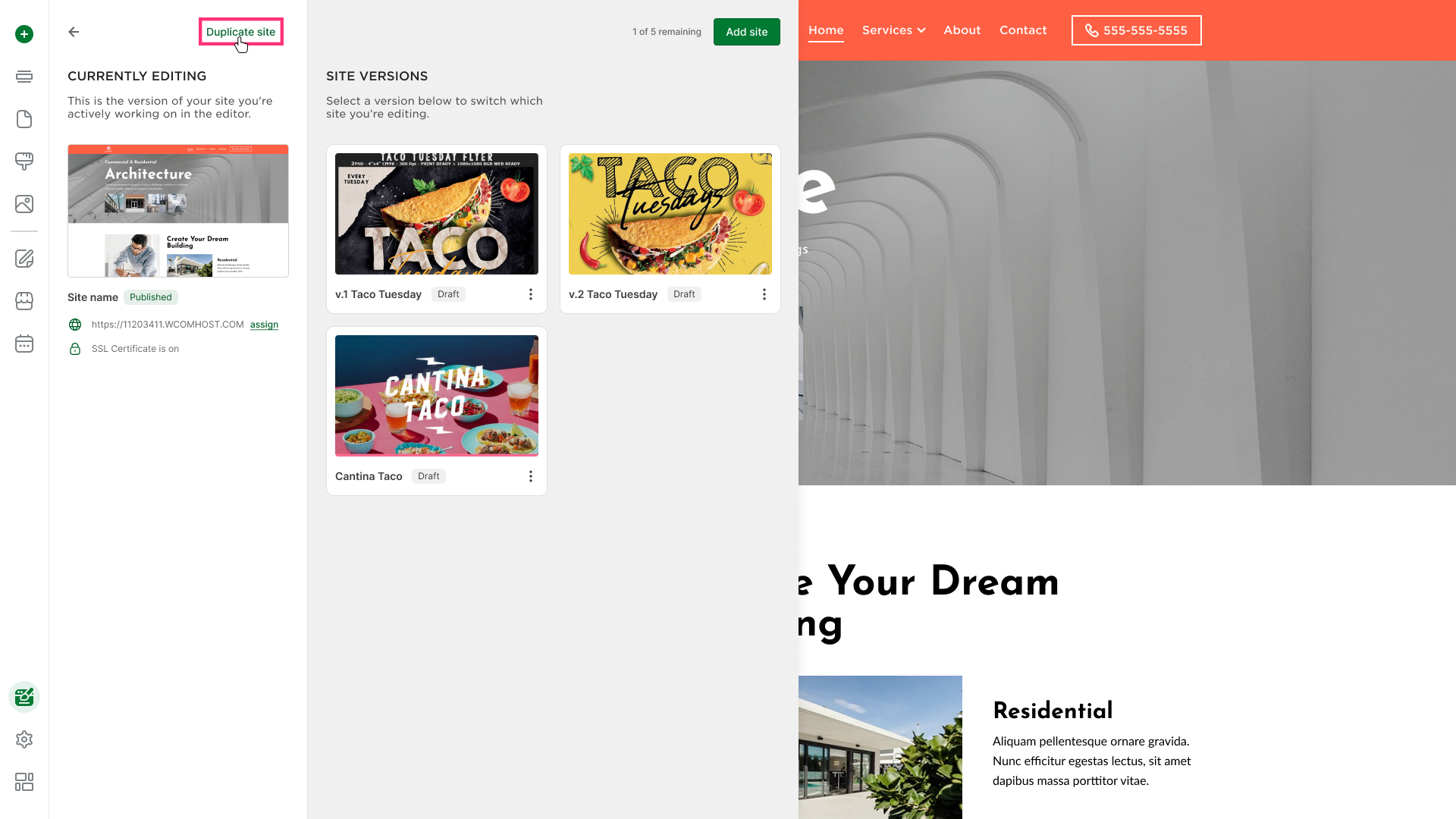The image size is (1456, 819).
Task: Open options menu for v.2 Taco Tuesday
Action: point(764,294)
